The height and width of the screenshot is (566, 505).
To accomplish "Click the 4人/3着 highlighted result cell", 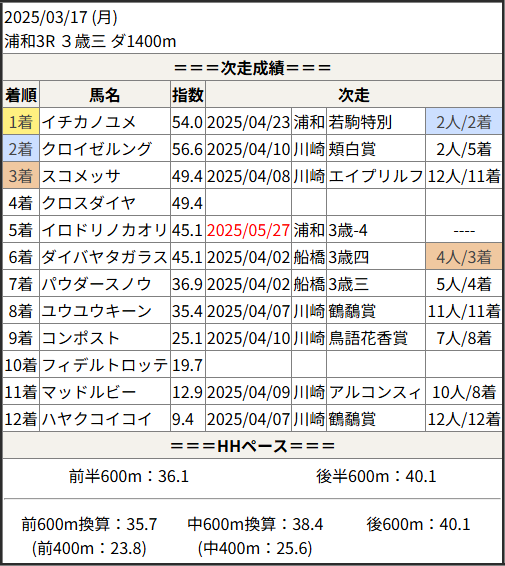I will click(x=464, y=257).
